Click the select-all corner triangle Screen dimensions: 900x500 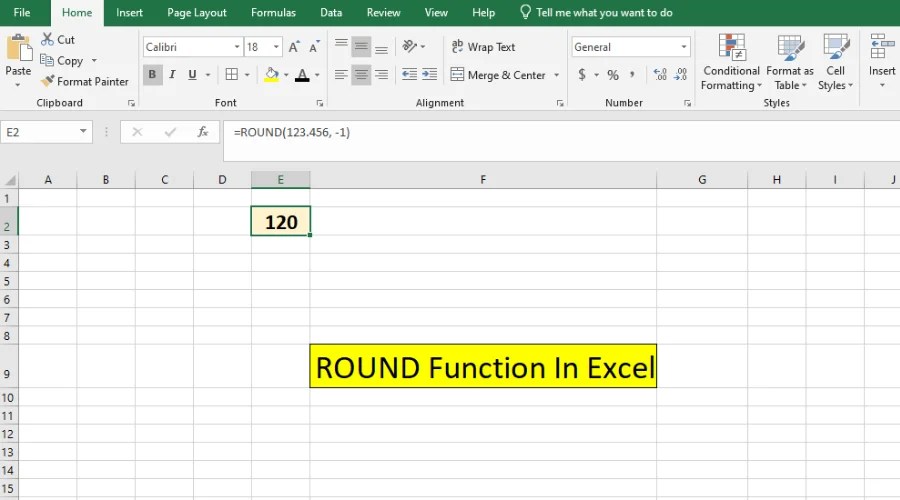[9, 180]
